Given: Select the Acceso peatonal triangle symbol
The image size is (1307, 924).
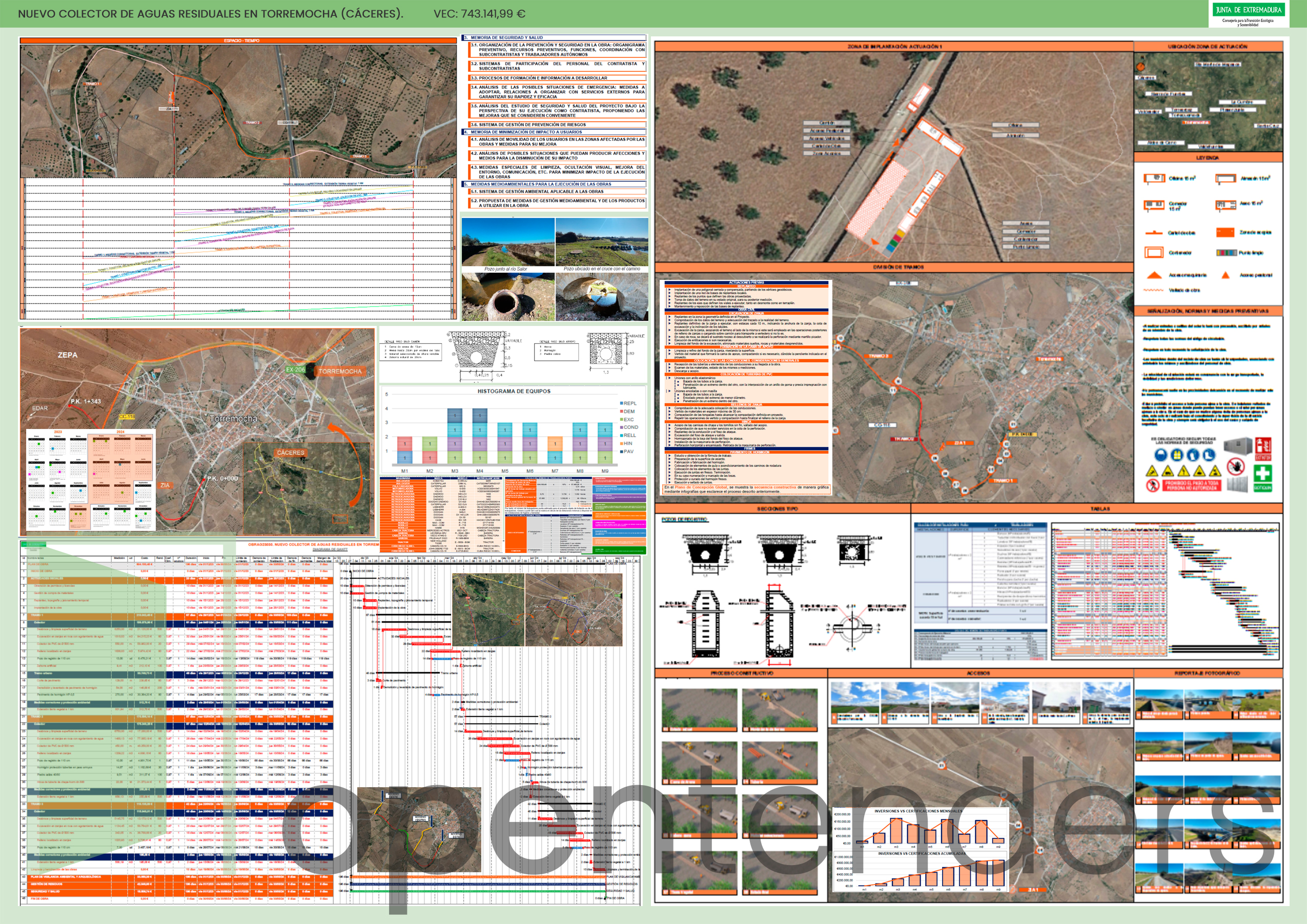Looking at the screenshot, I should coord(1226,275).
